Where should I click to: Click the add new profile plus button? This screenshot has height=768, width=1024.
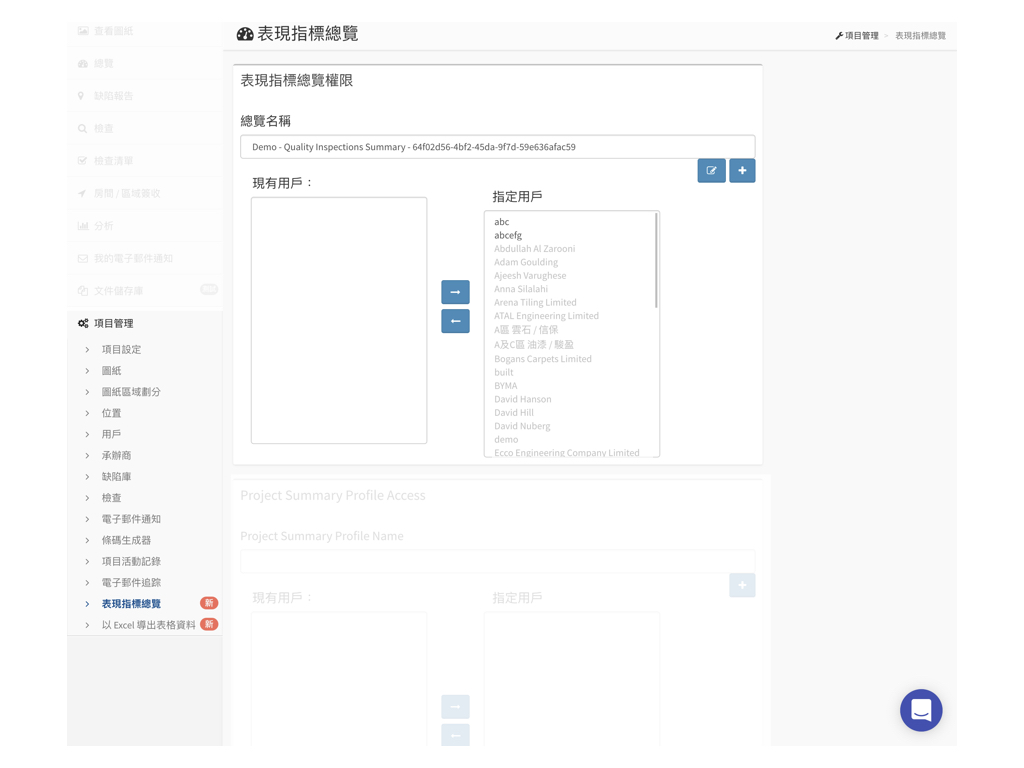coord(742,170)
